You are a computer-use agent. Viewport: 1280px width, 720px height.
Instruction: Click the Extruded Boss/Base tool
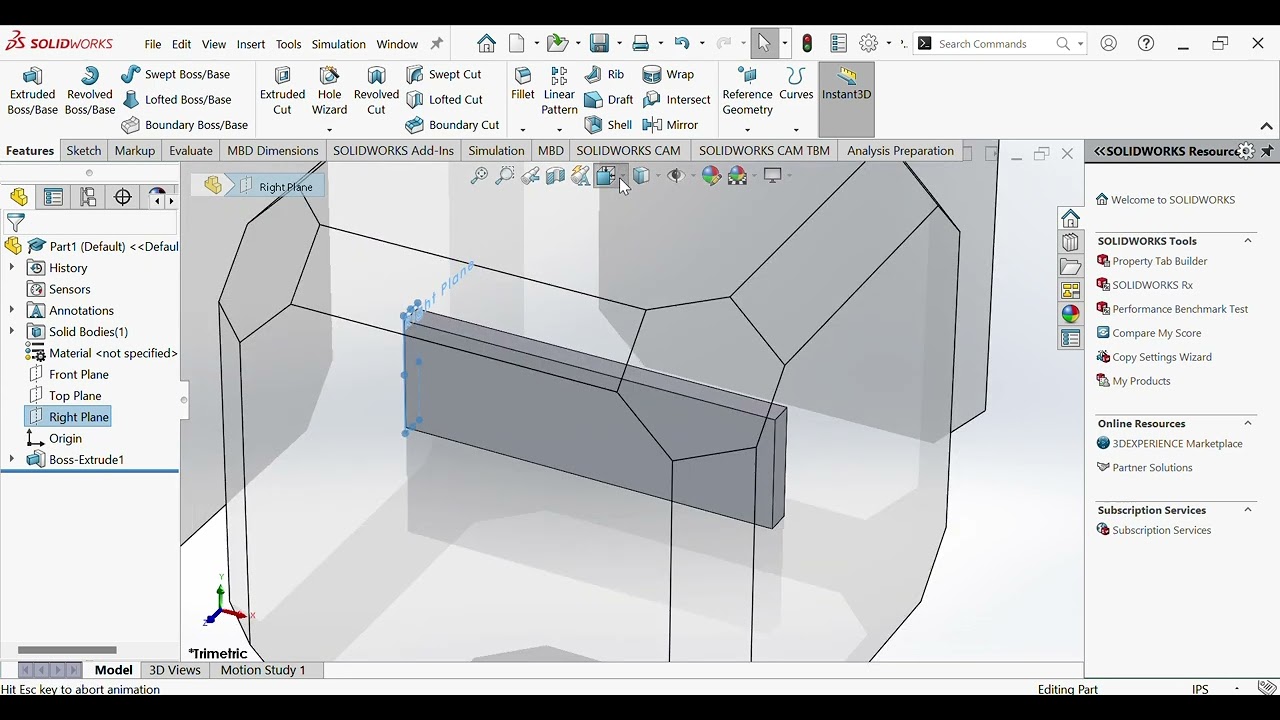32,91
